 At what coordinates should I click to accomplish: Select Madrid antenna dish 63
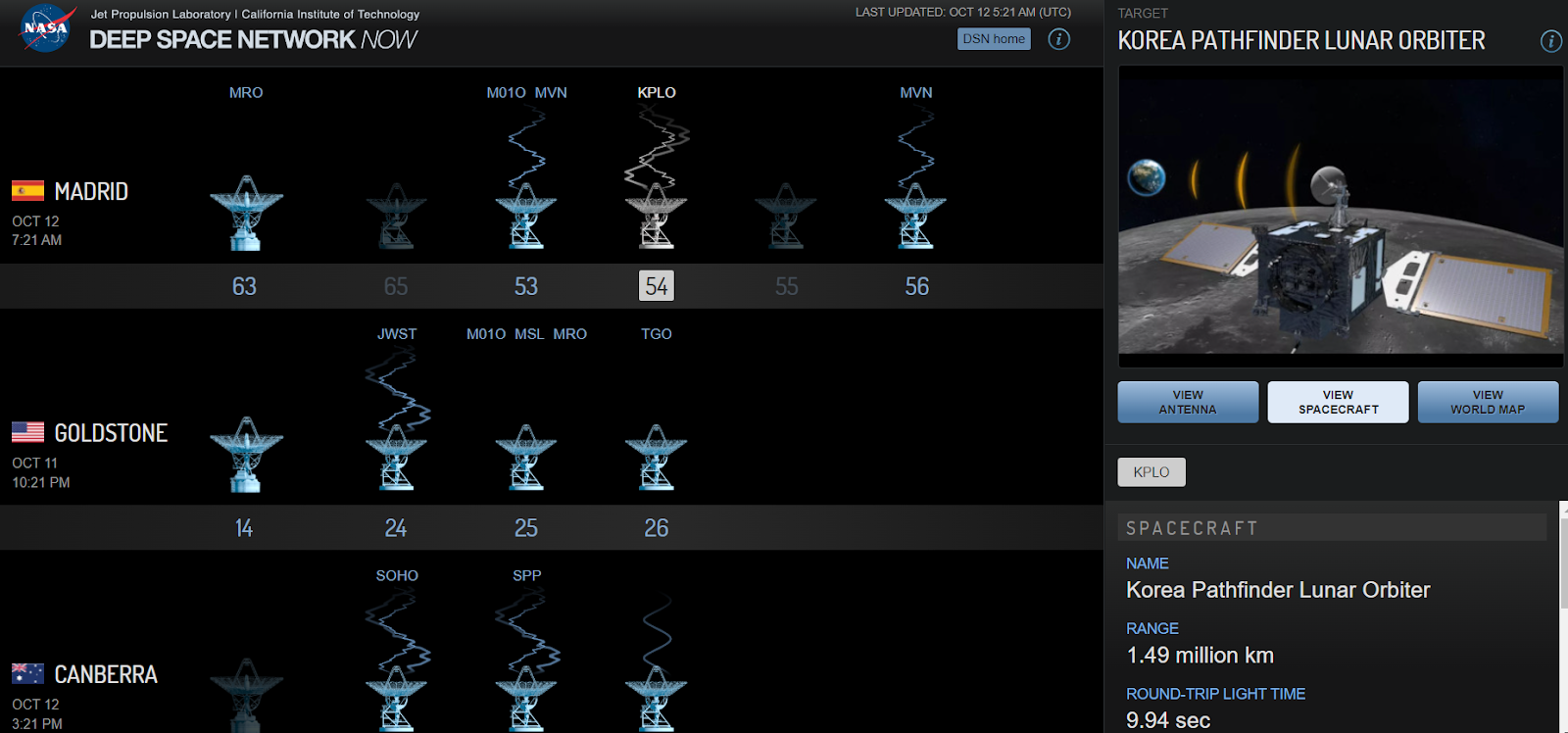[x=246, y=213]
